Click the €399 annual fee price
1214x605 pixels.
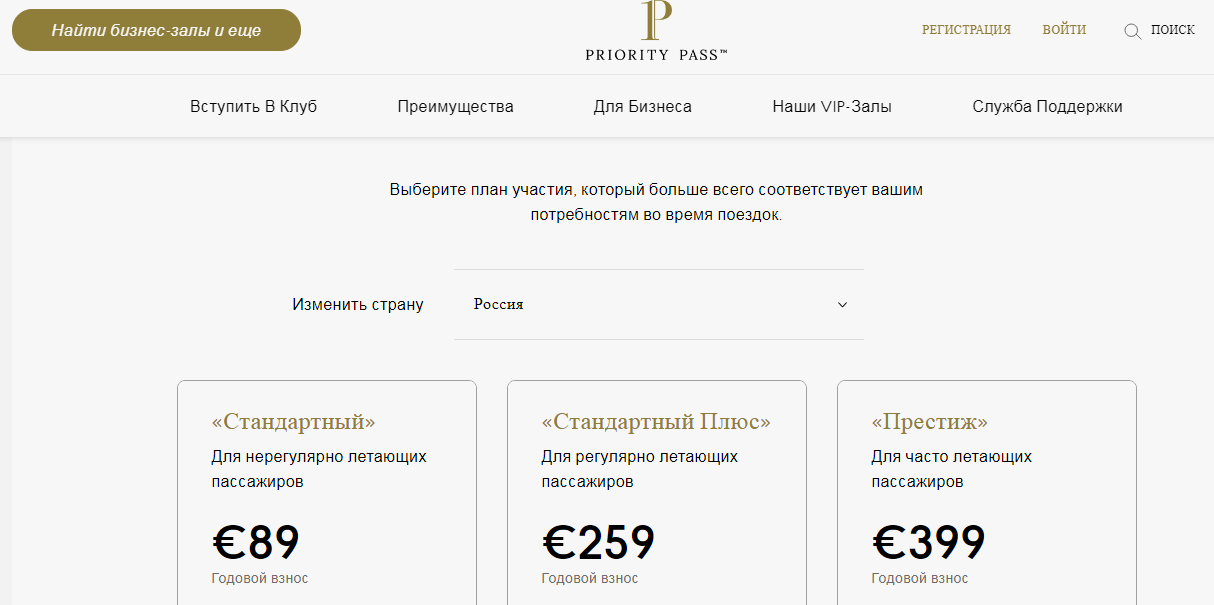[x=929, y=543]
